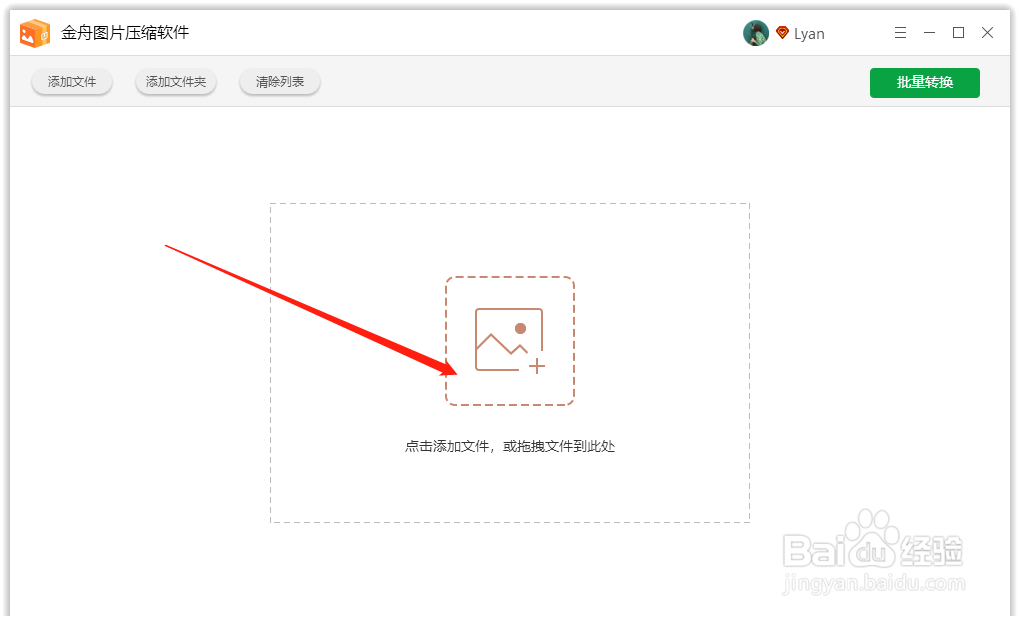Click the 添加文件夹 button
This screenshot has width=1020, height=618.
click(176, 82)
